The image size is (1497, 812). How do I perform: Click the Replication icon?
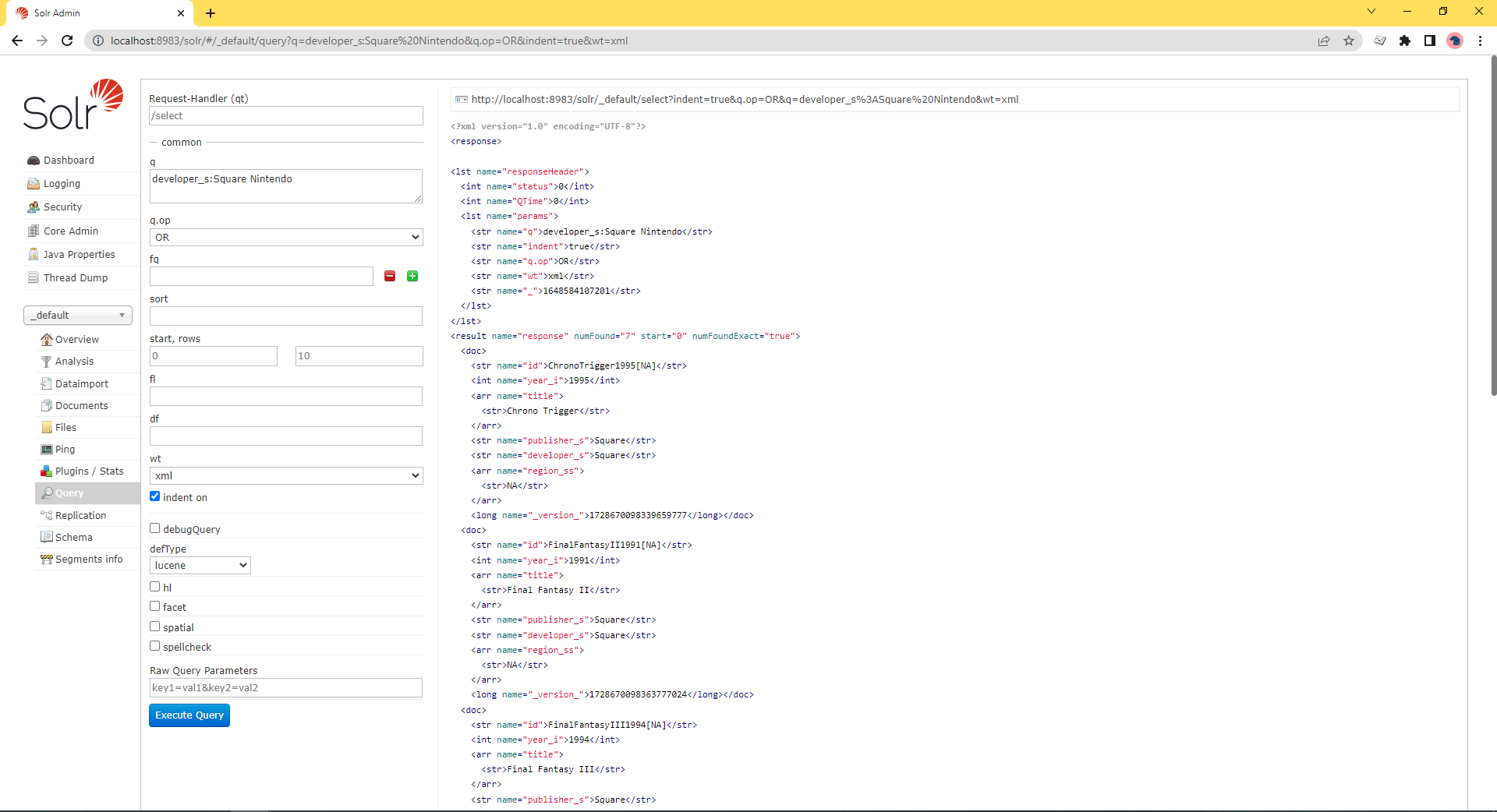(x=47, y=516)
